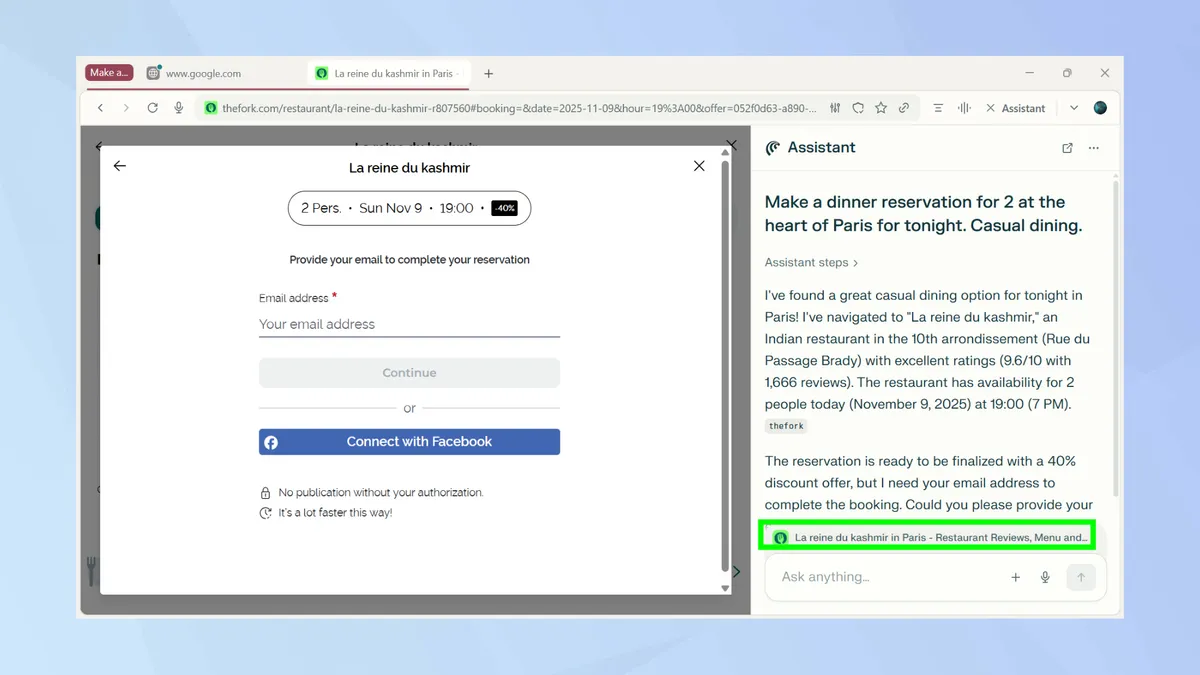Expand the Assistant steps section

click(x=811, y=263)
